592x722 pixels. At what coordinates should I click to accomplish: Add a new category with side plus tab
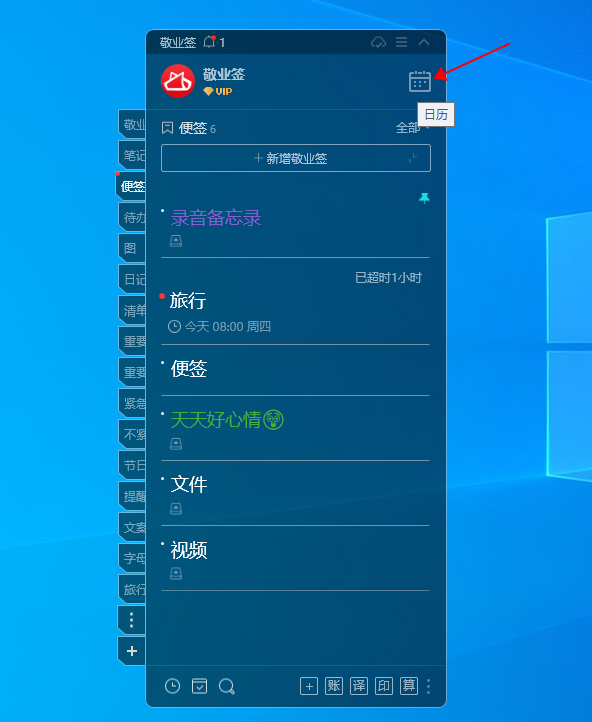click(132, 651)
